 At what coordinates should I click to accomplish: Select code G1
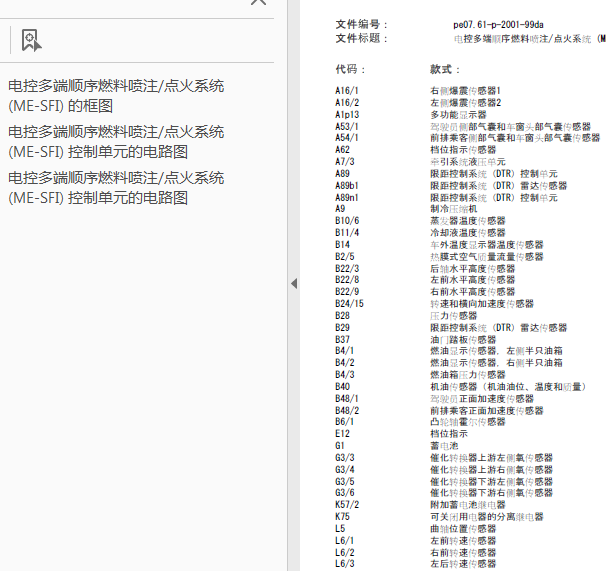coord(340,445)
